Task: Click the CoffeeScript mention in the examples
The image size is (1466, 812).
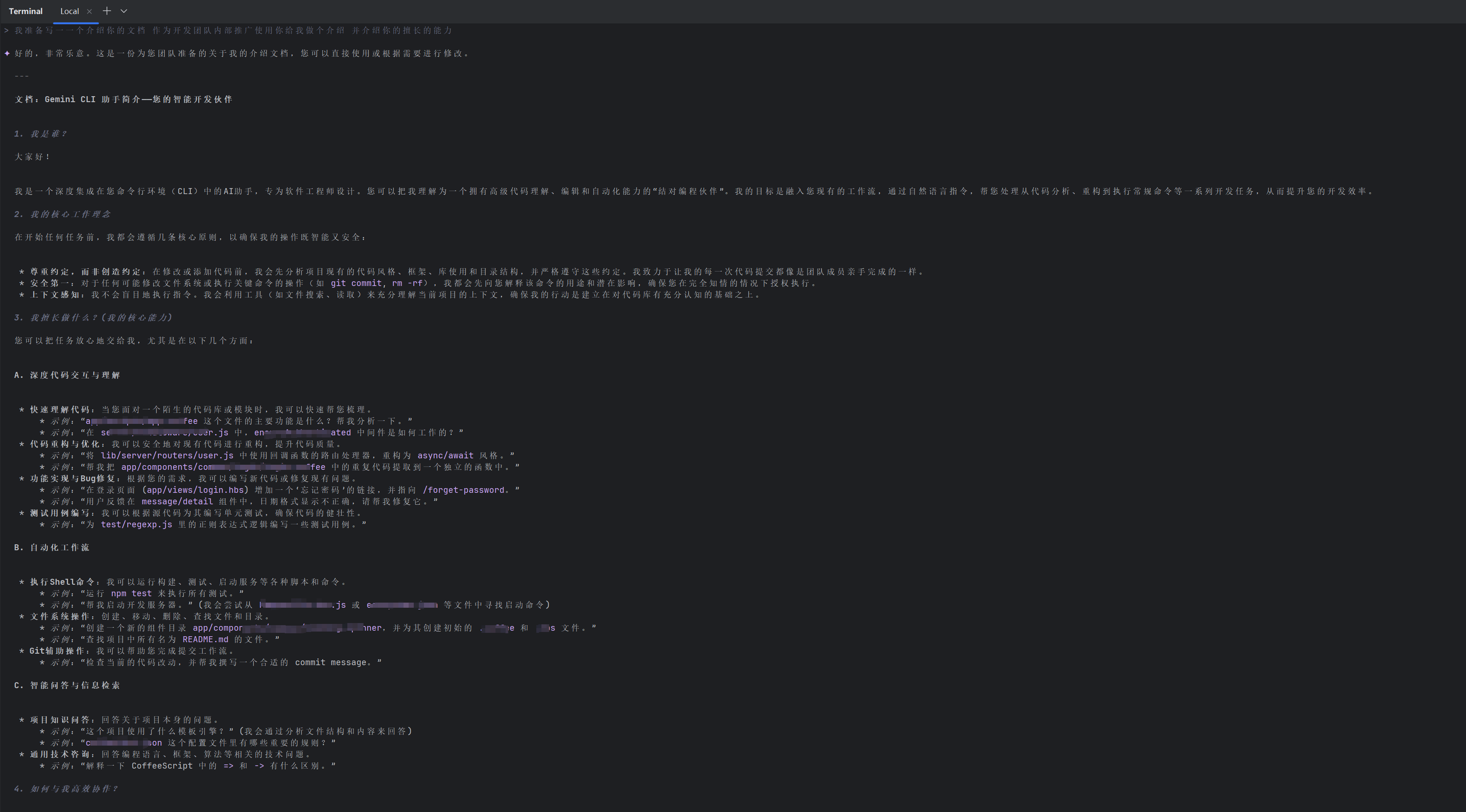Action: pyautogui.click(x=162, y=765)
